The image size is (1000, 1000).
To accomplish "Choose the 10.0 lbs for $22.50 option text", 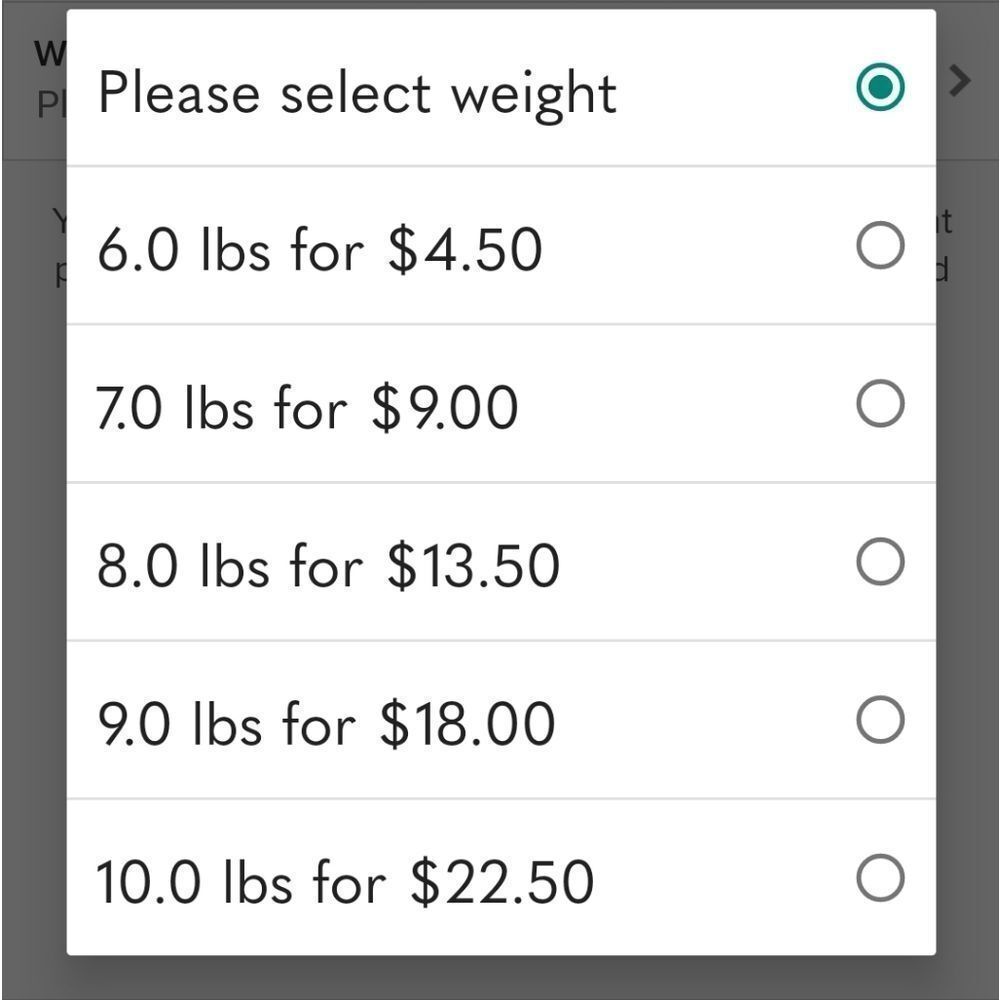I will tap(345, 882).
